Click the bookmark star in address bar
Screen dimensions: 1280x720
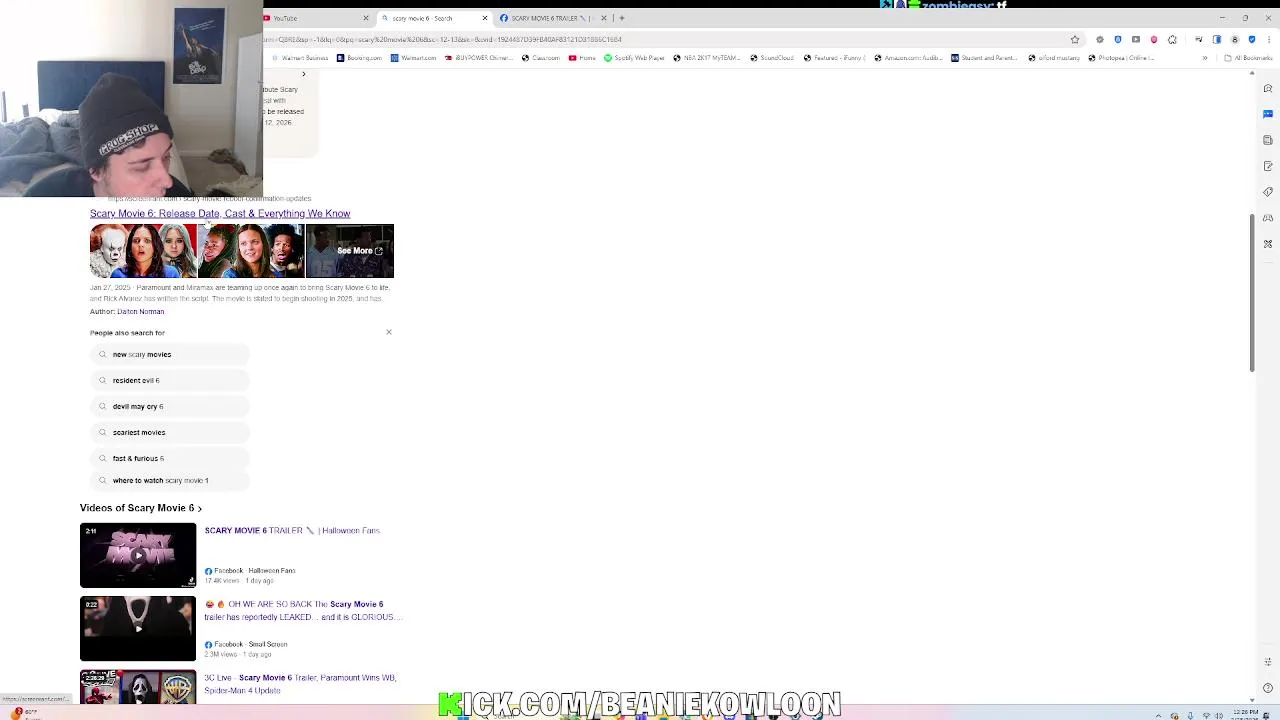tap(1075, 40)
